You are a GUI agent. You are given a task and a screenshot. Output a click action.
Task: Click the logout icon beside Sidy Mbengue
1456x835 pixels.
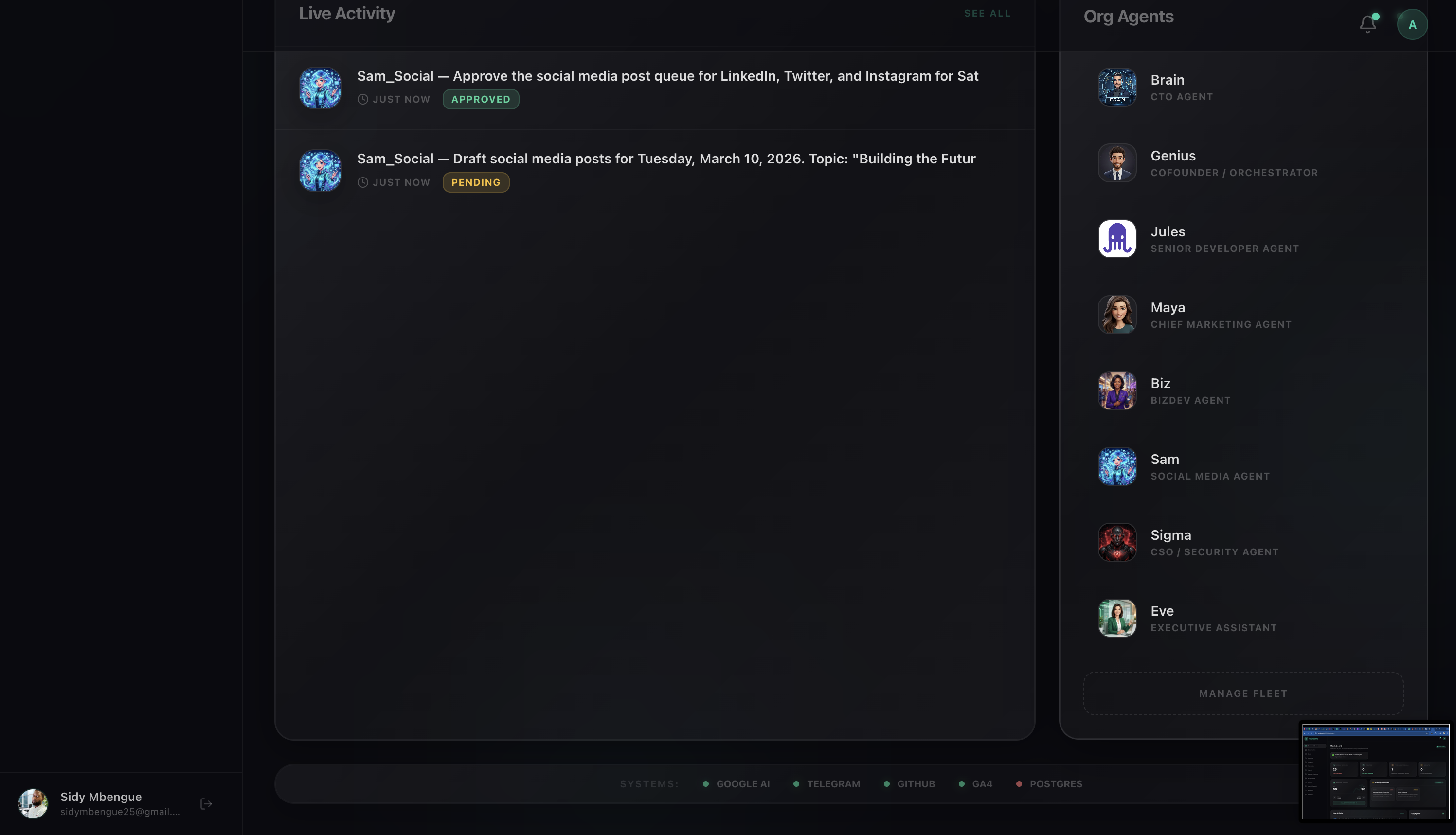tap(207, 804)
